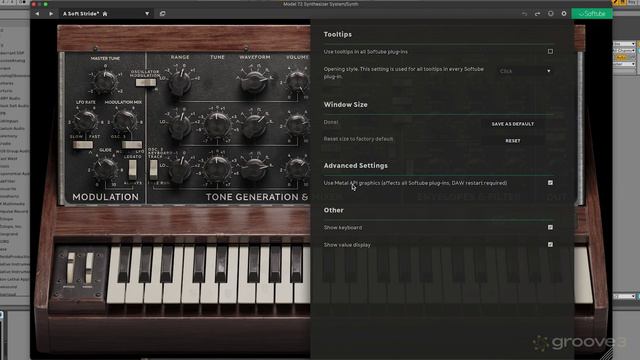640x360 pixels.
Task: Click oscillator 1 Range knob in top row
Action: 180,82
